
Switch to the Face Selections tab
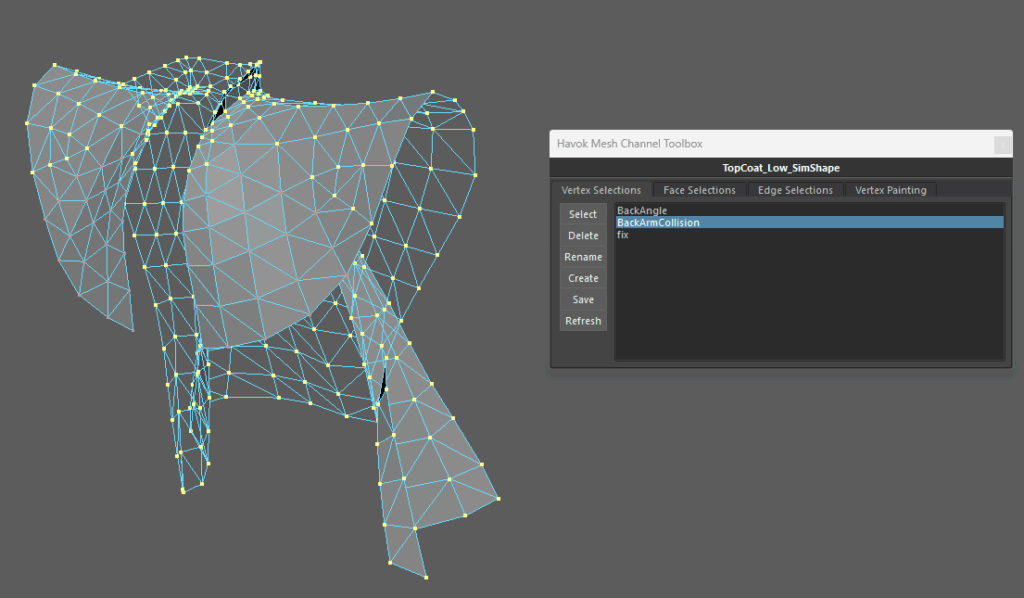click(x=699, y=190)
